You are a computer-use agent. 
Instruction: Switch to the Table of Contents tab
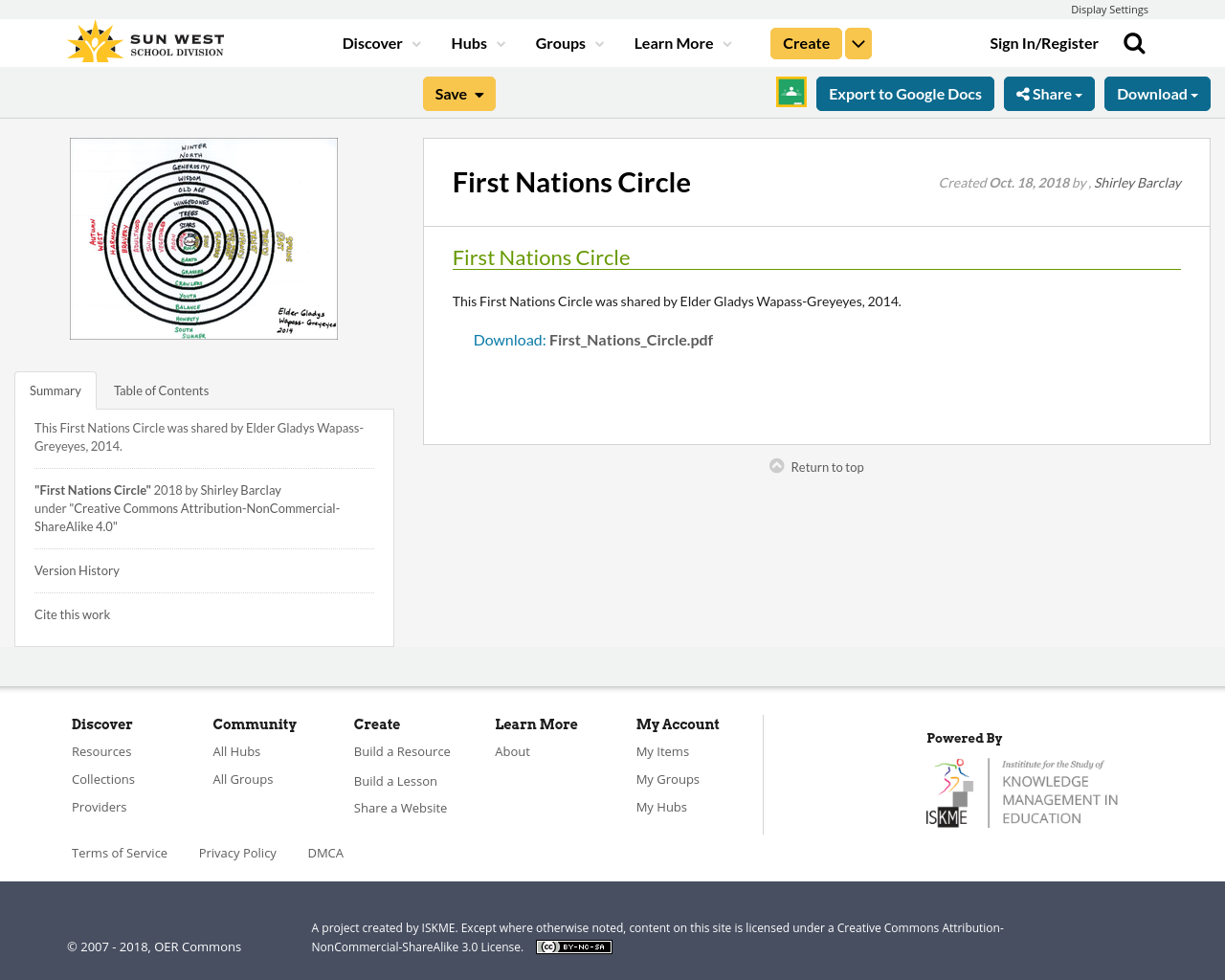pyautogui.click(x=161, y=390)
